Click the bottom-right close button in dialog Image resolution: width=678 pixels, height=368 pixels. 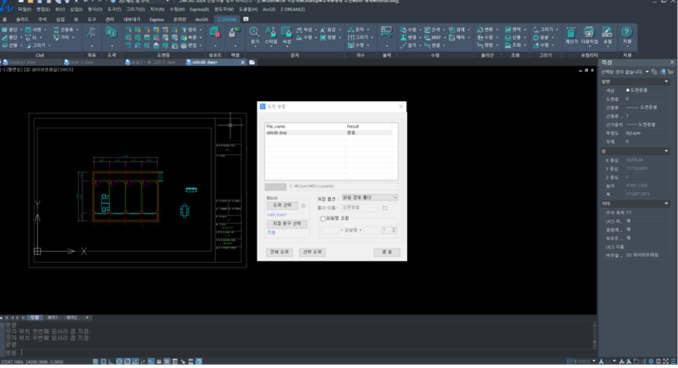(387, 252)
